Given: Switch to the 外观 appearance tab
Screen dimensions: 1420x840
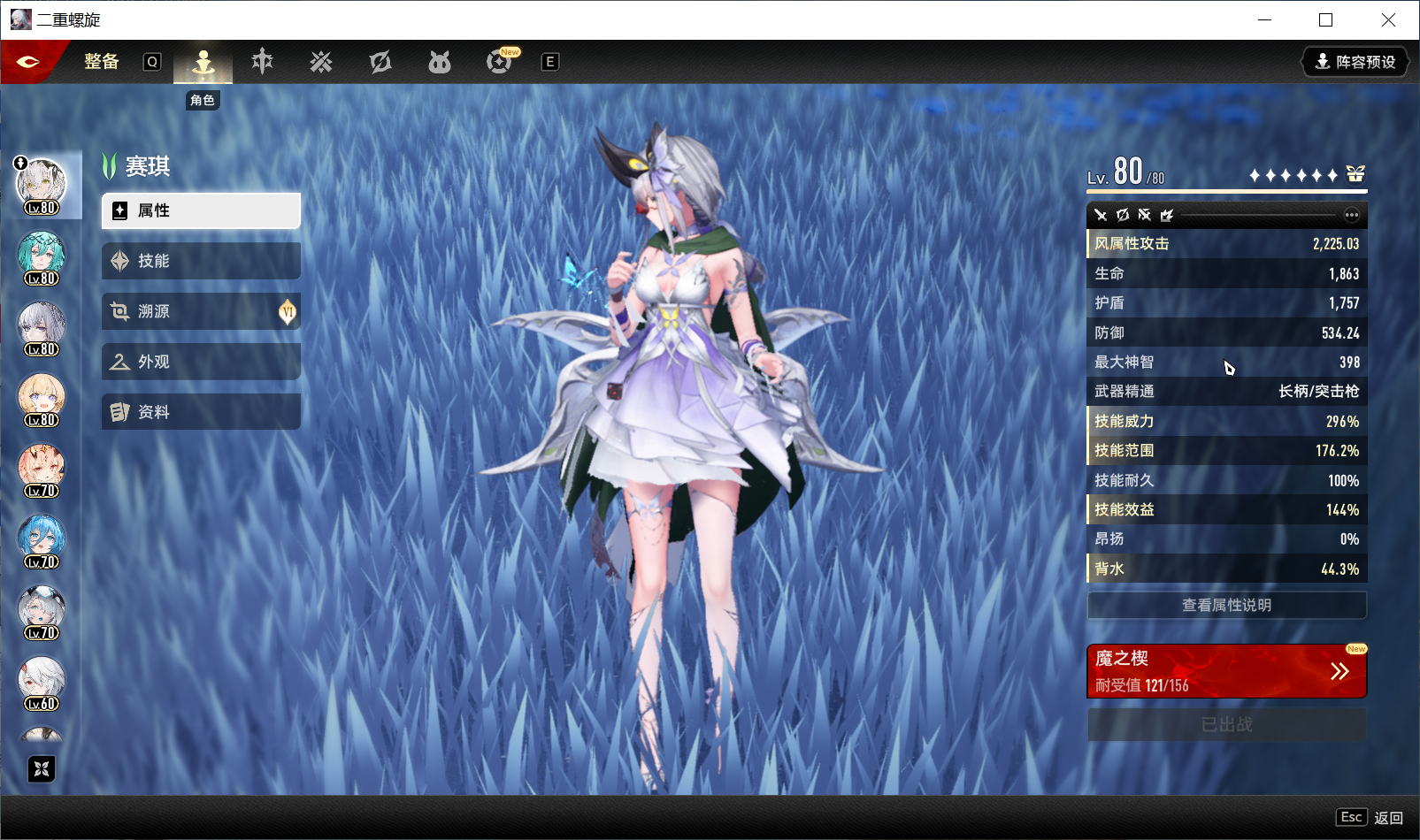Looking at the screenshot, I should 201,362.
